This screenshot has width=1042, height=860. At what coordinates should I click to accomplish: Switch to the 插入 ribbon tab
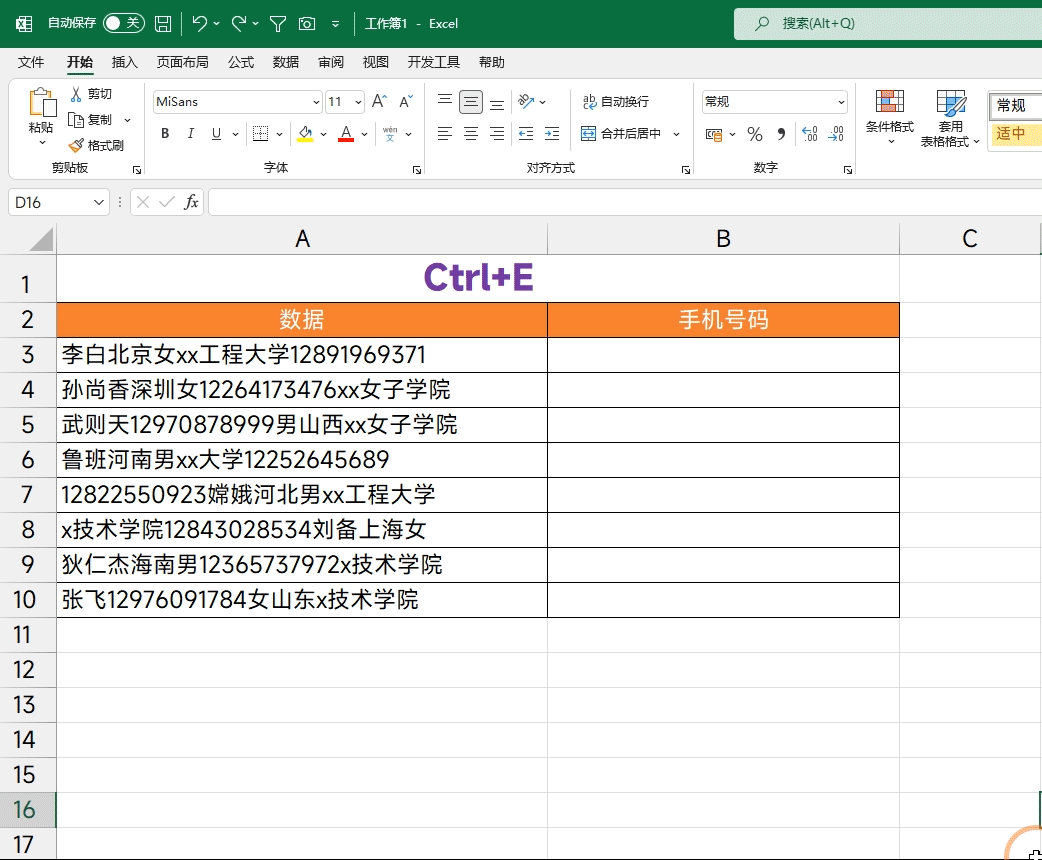[124, 62]
